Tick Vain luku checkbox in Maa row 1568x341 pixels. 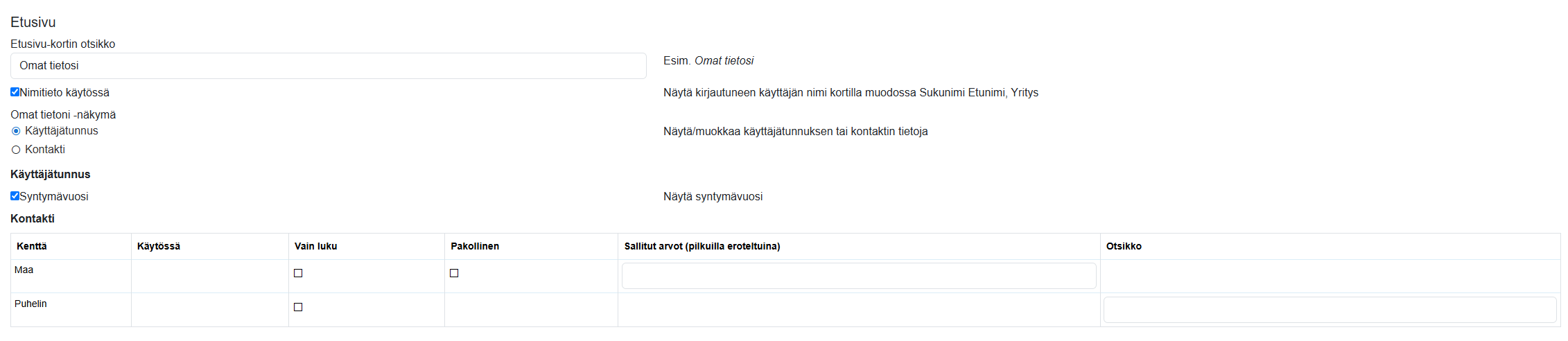pyautogui.click(x=298, y=273)
